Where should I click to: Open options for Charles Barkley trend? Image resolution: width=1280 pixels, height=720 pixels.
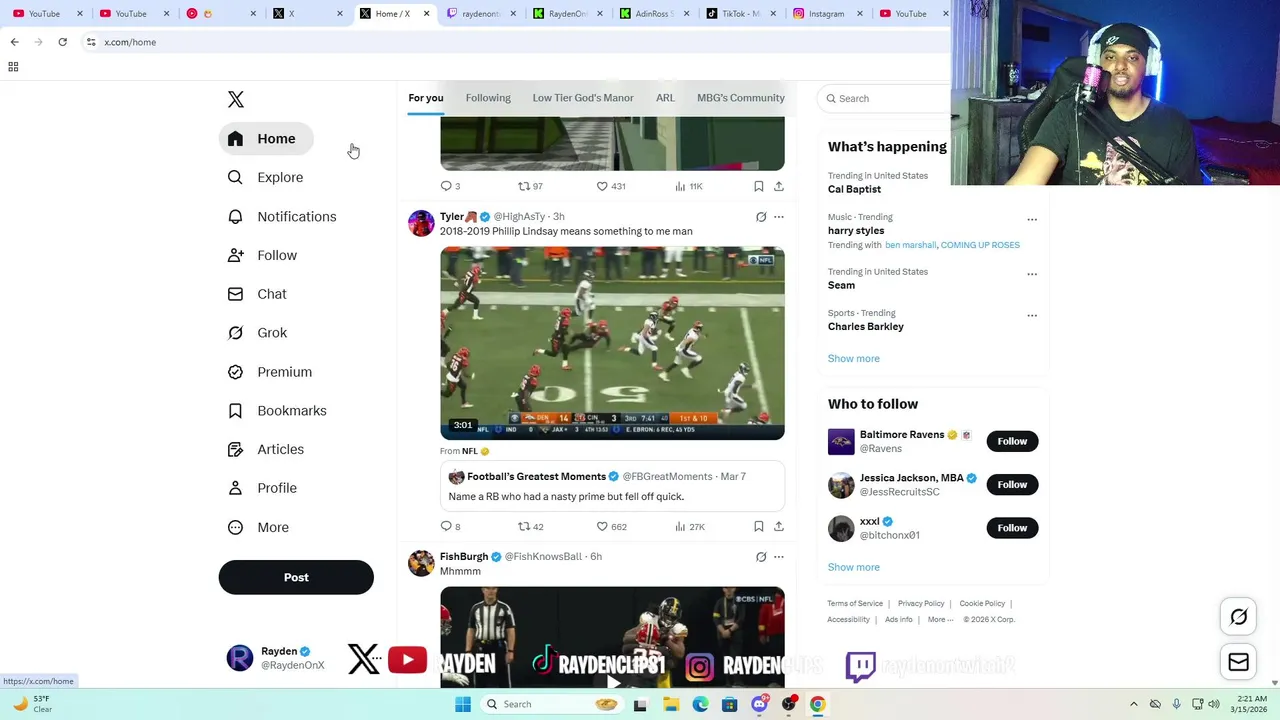[x=1032, y=316]
